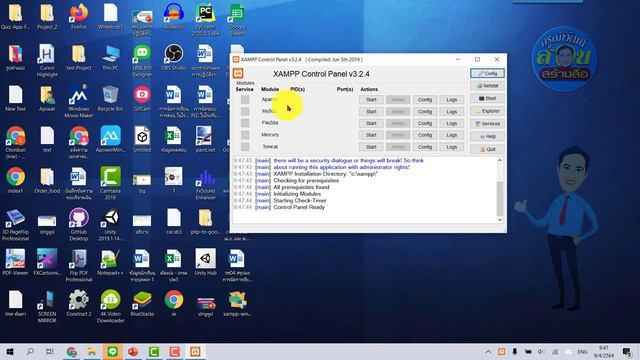Select the Windows Movie Maker shortcut
Viewport: 640px width, 360px height.
coord(79,102)
